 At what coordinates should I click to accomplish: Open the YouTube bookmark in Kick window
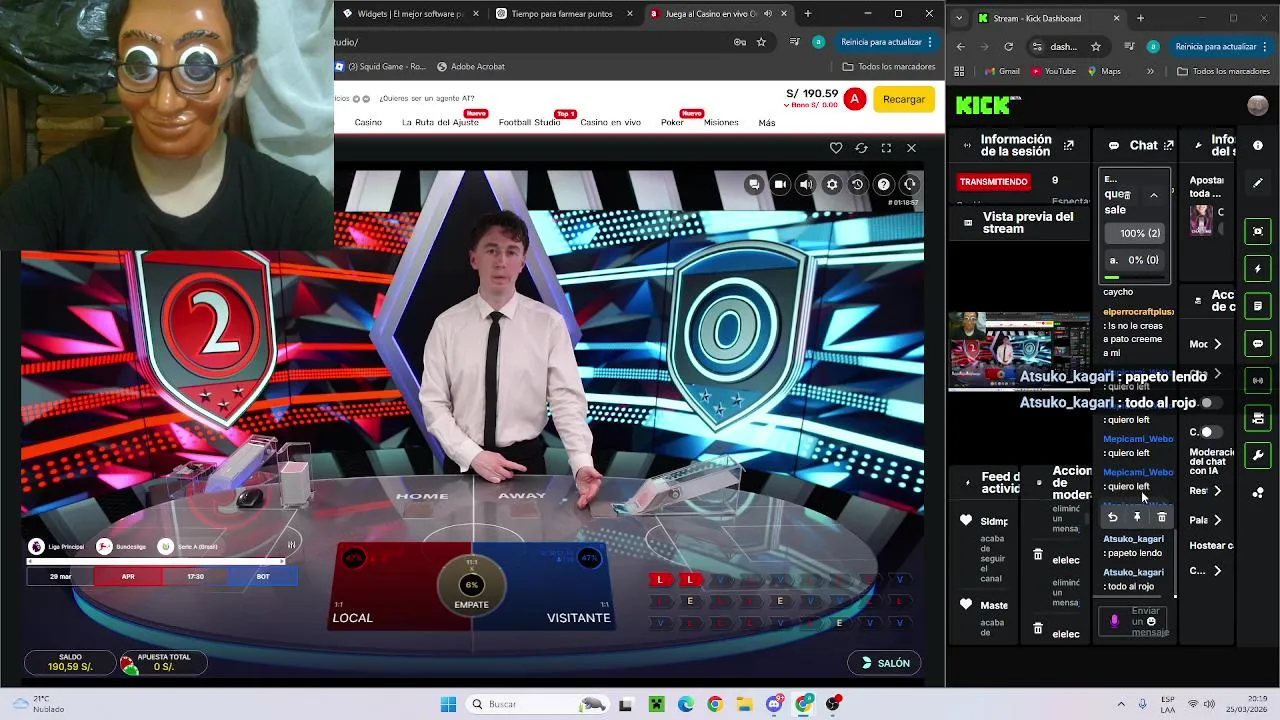(1053, 71)
